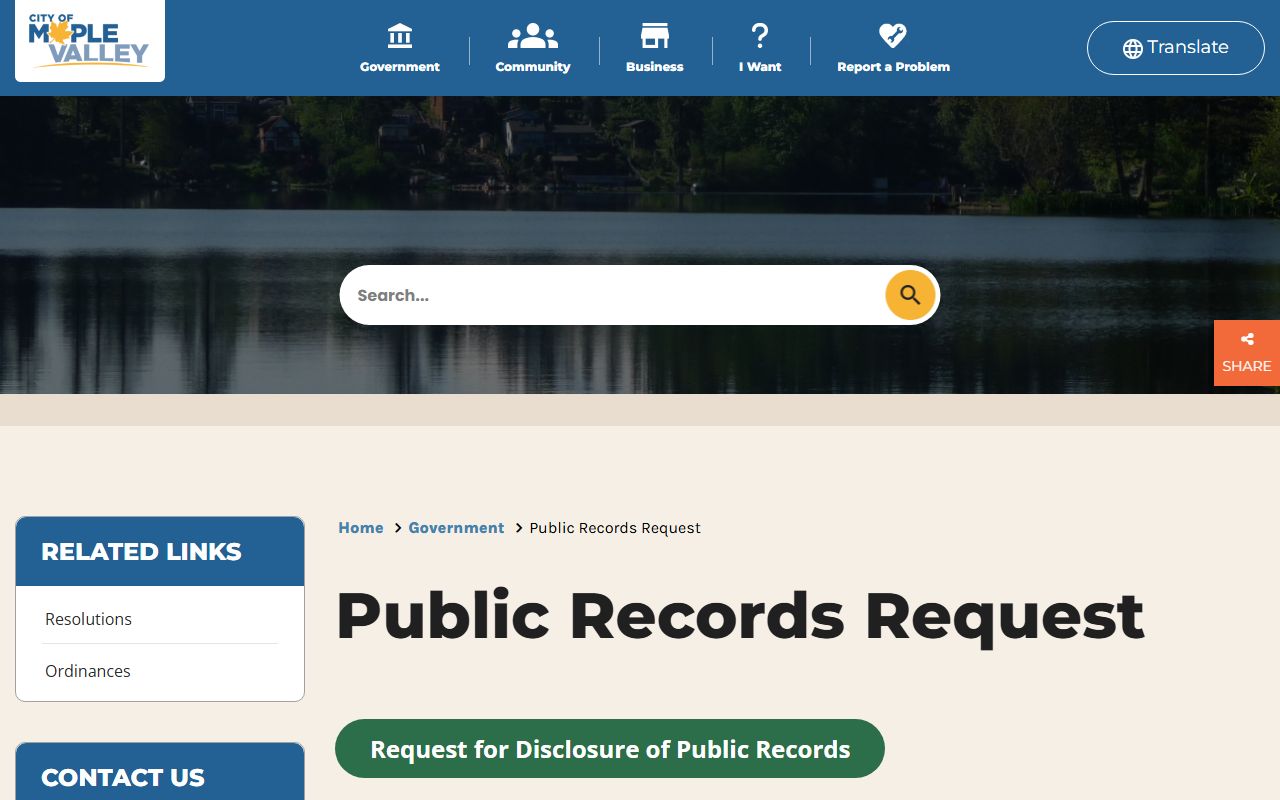The width and height of the screenshot is (1280, 800).
Task: Click the CONTACT US panel header
Action: pos(160,771)
